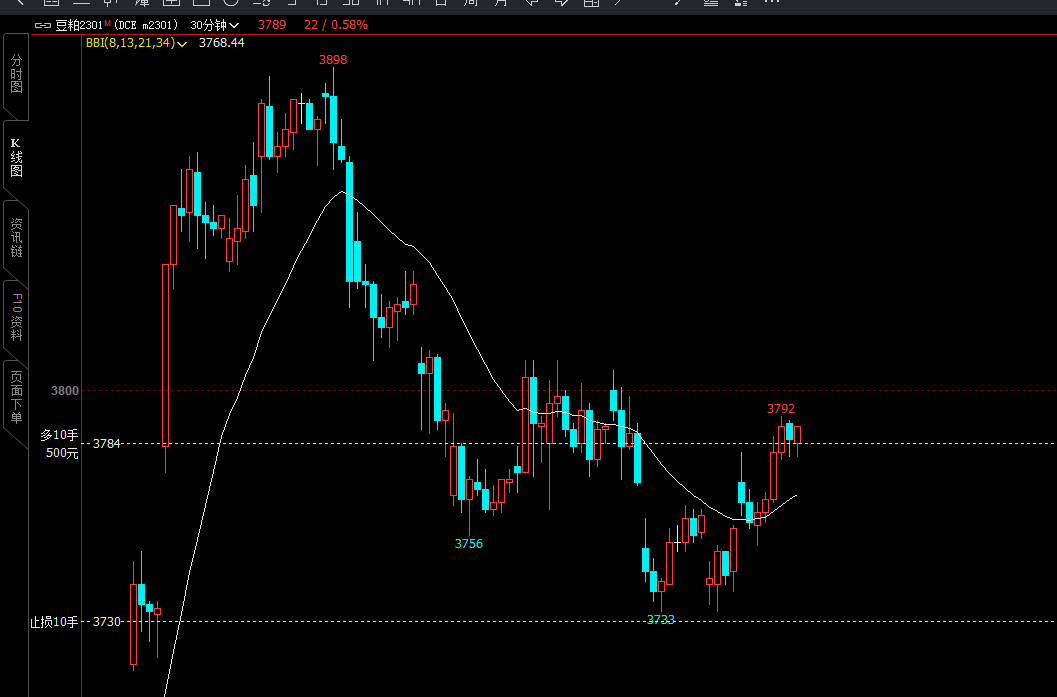Switch to the 分时图 side tab

[16, 73]
